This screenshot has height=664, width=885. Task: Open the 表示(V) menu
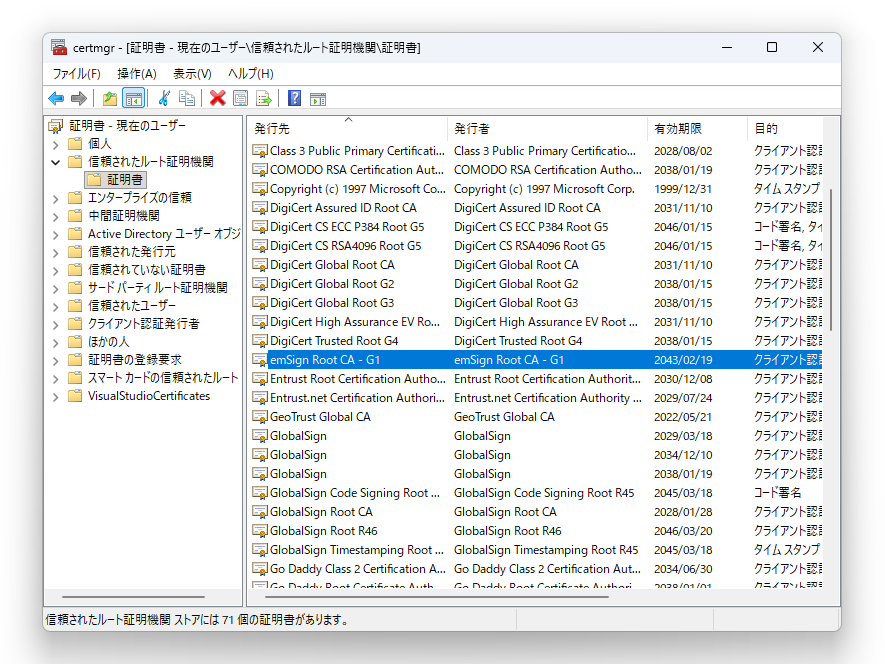pyautogui.click(x=192, y=74)
